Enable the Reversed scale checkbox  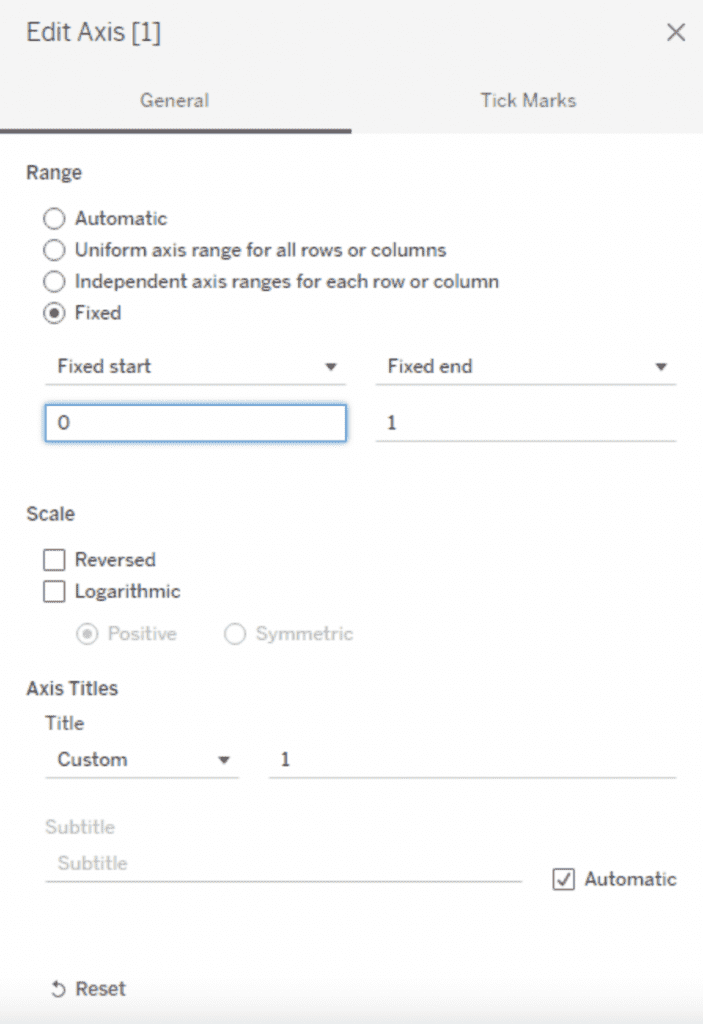tap(55, 560)
